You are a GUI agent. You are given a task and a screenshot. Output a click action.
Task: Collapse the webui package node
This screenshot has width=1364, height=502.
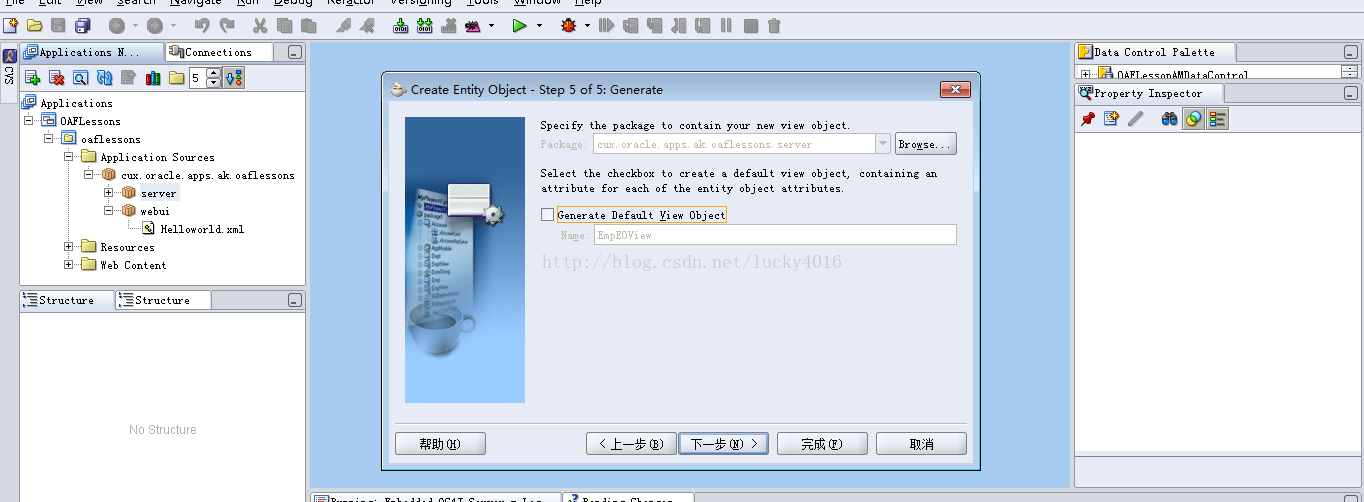click(109, 211)
